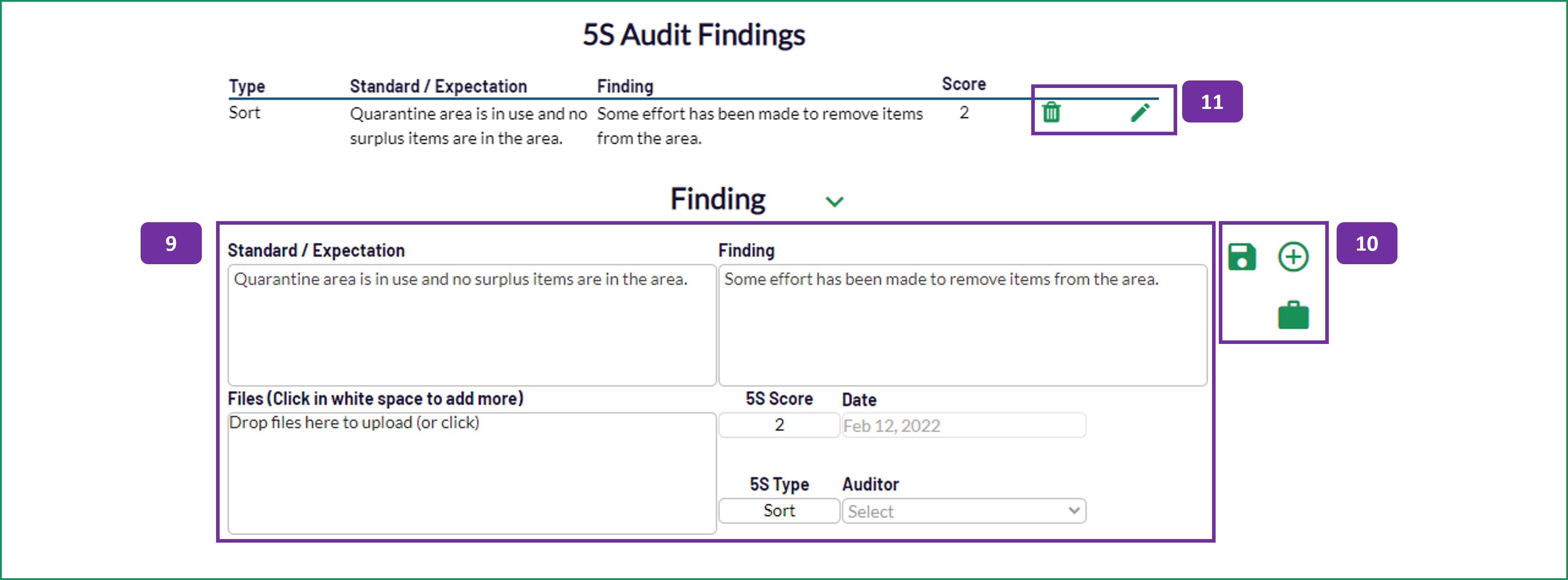1568x580 pixels.
Task: Click the Date field showing Feb 12, 2022
Action: pos(964,425)
